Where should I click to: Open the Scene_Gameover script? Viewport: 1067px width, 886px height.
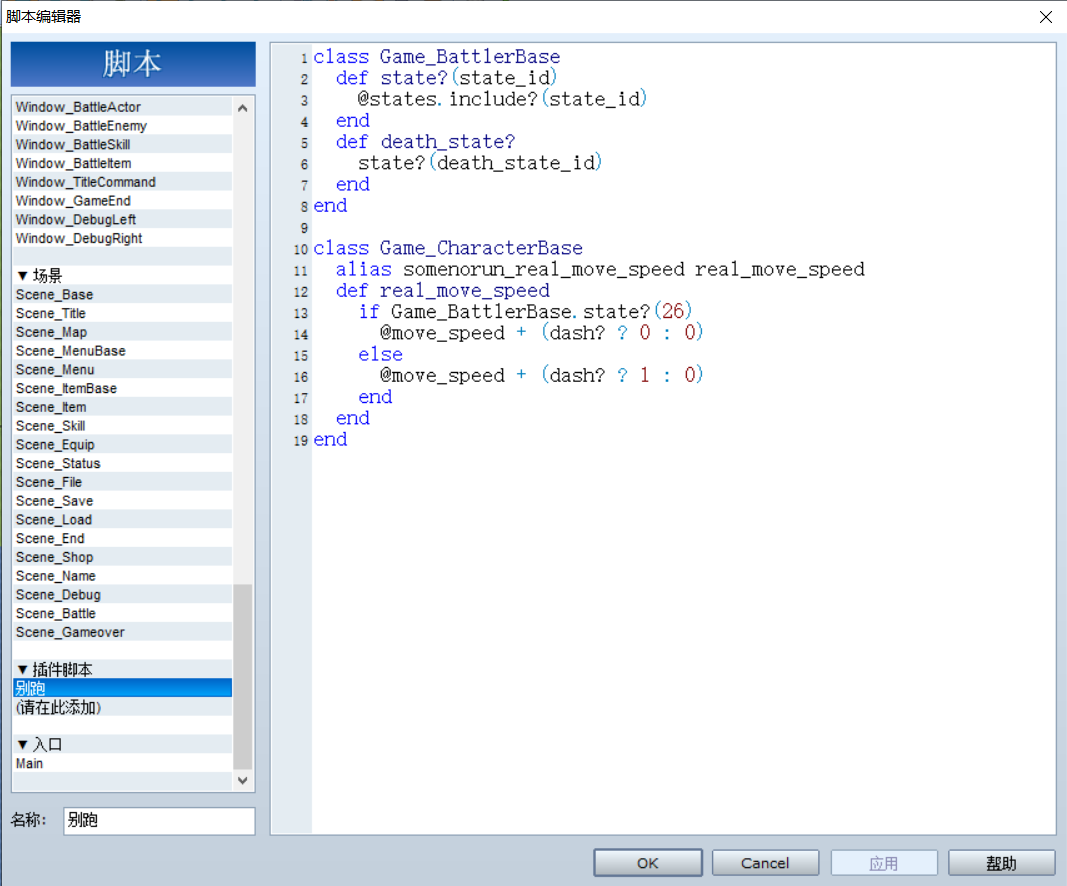[122, 632]
